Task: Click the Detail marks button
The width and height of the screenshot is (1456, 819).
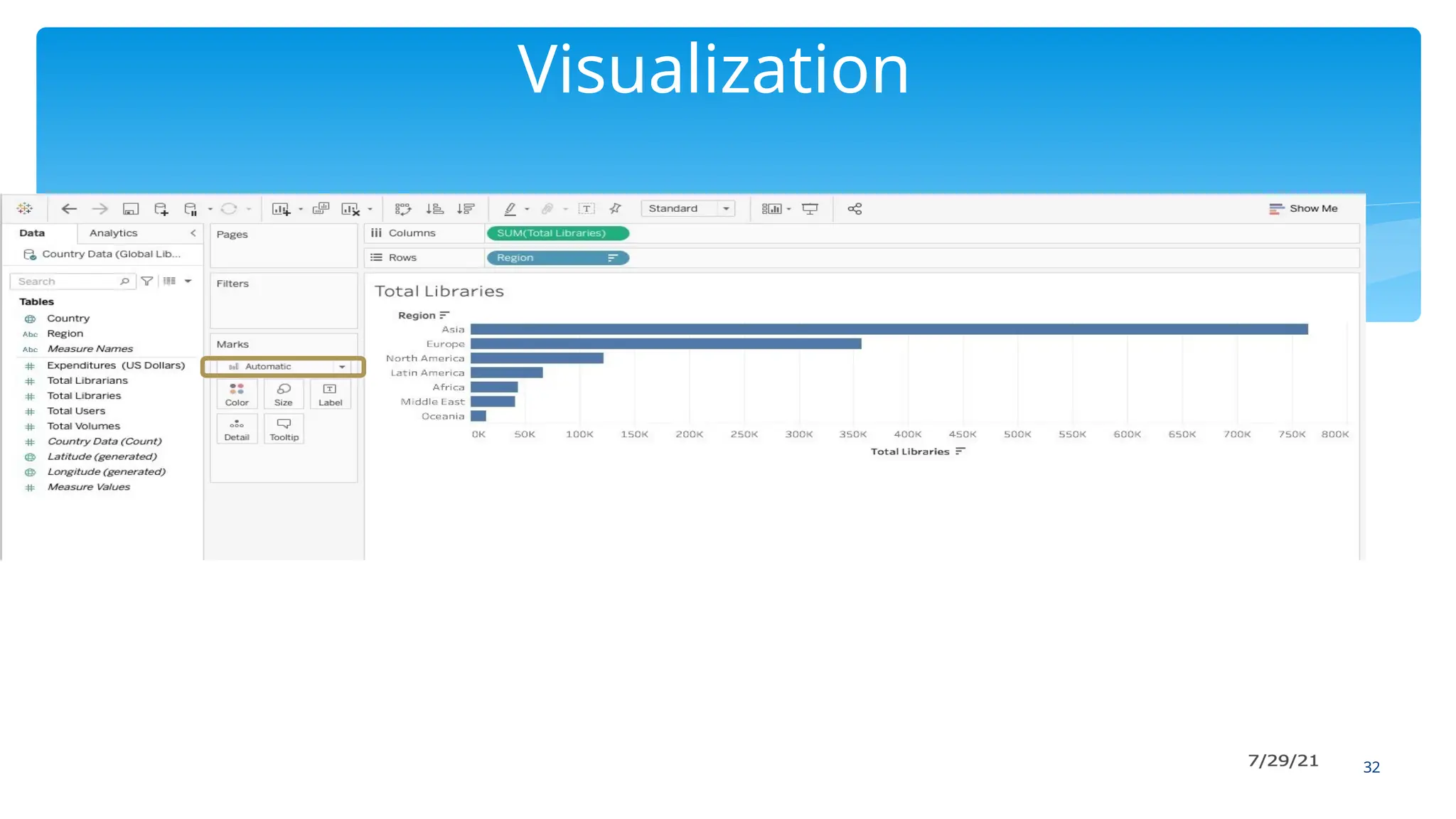Action: coord(237,429)
